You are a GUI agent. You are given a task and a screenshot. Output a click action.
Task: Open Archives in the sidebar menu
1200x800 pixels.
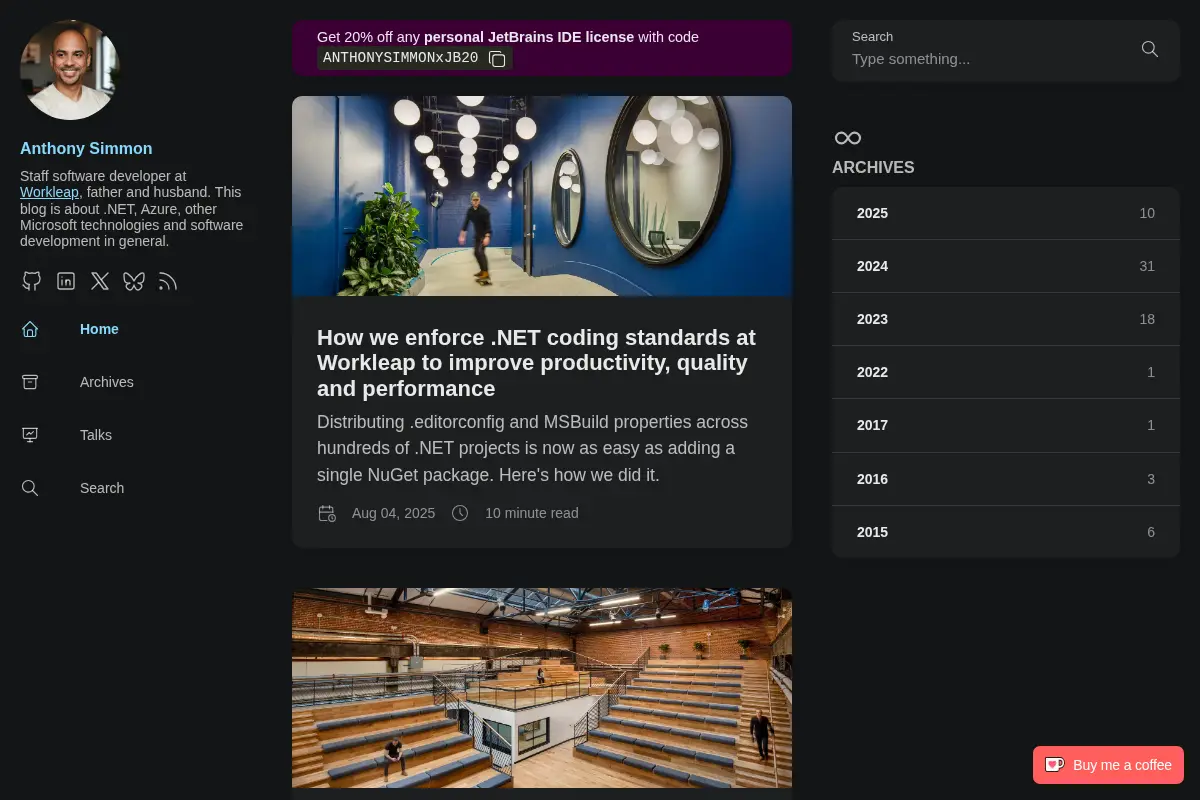[107, 382]
